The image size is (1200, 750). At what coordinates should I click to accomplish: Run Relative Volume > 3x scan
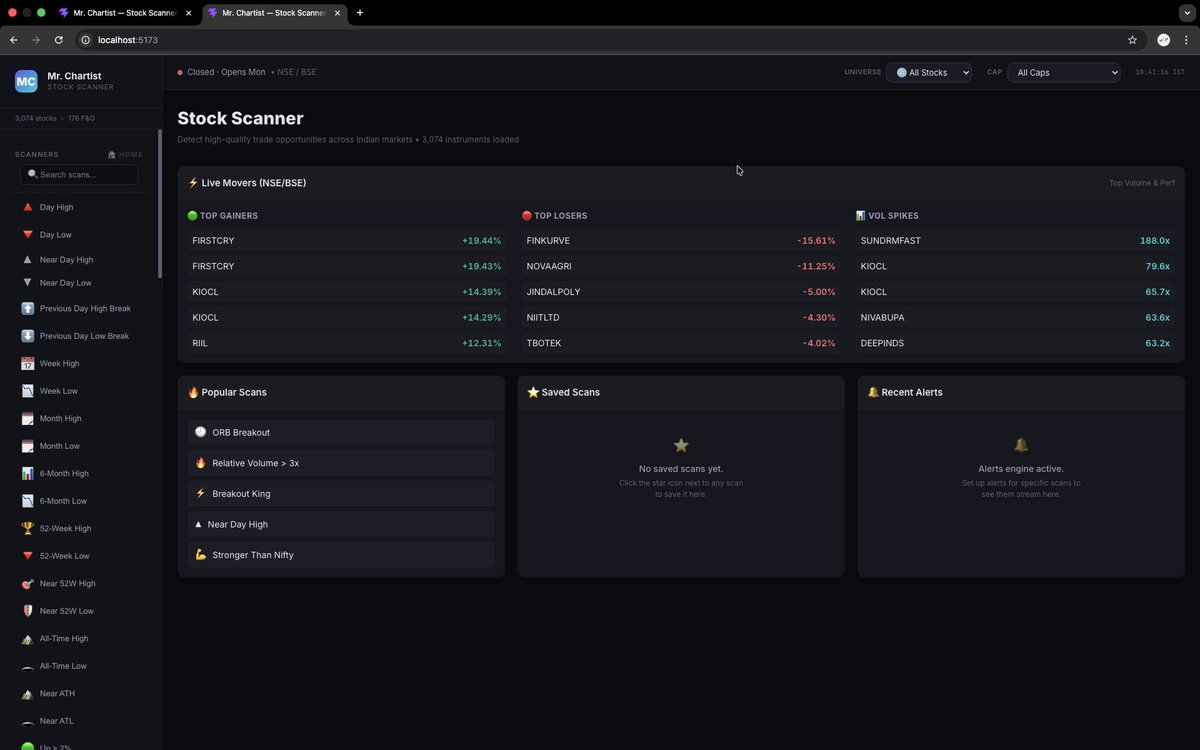341,463
